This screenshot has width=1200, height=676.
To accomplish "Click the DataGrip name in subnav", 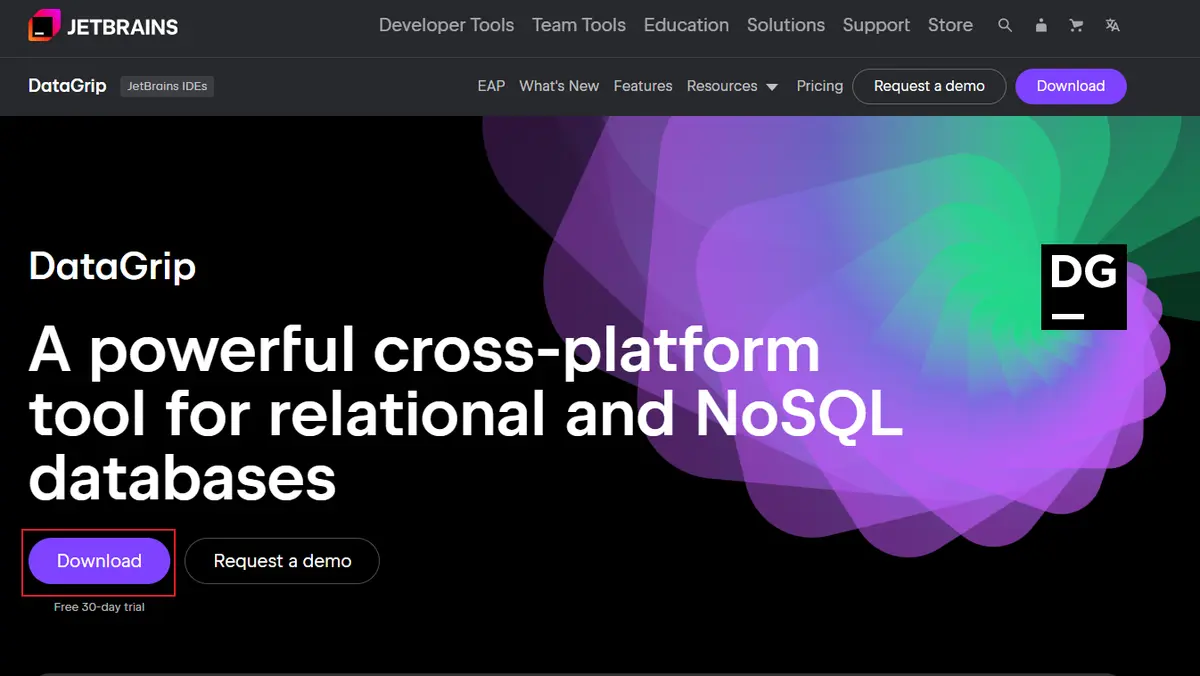I will click(67, 86).
